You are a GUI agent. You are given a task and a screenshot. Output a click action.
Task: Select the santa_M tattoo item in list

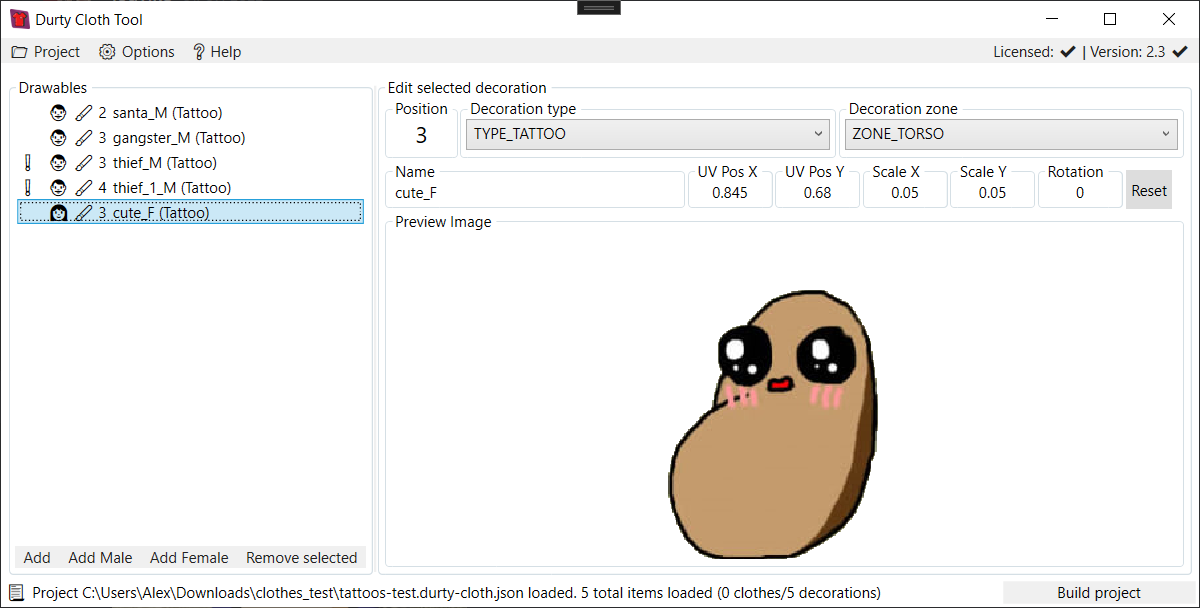(167, 113)
